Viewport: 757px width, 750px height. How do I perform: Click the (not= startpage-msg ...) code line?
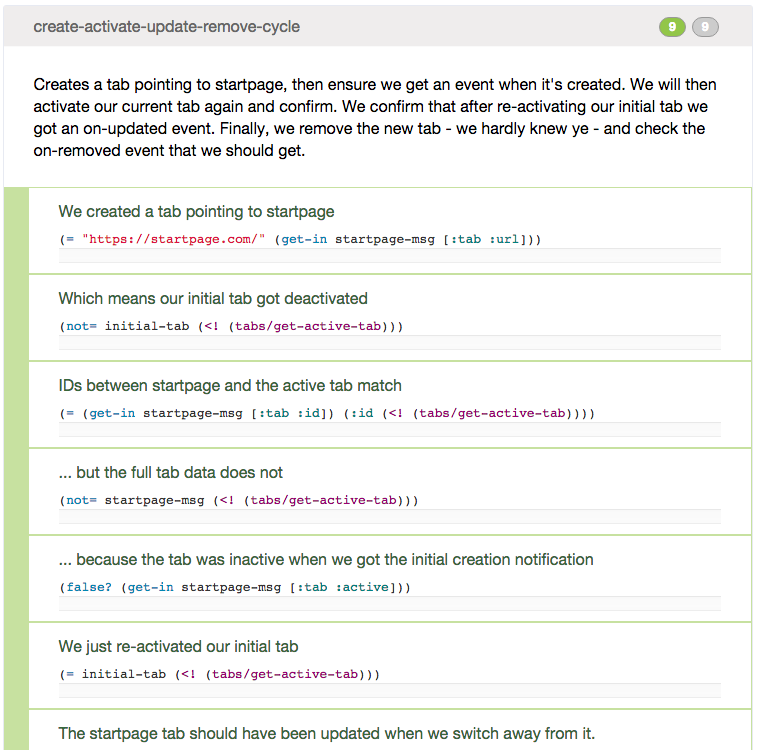239,500
